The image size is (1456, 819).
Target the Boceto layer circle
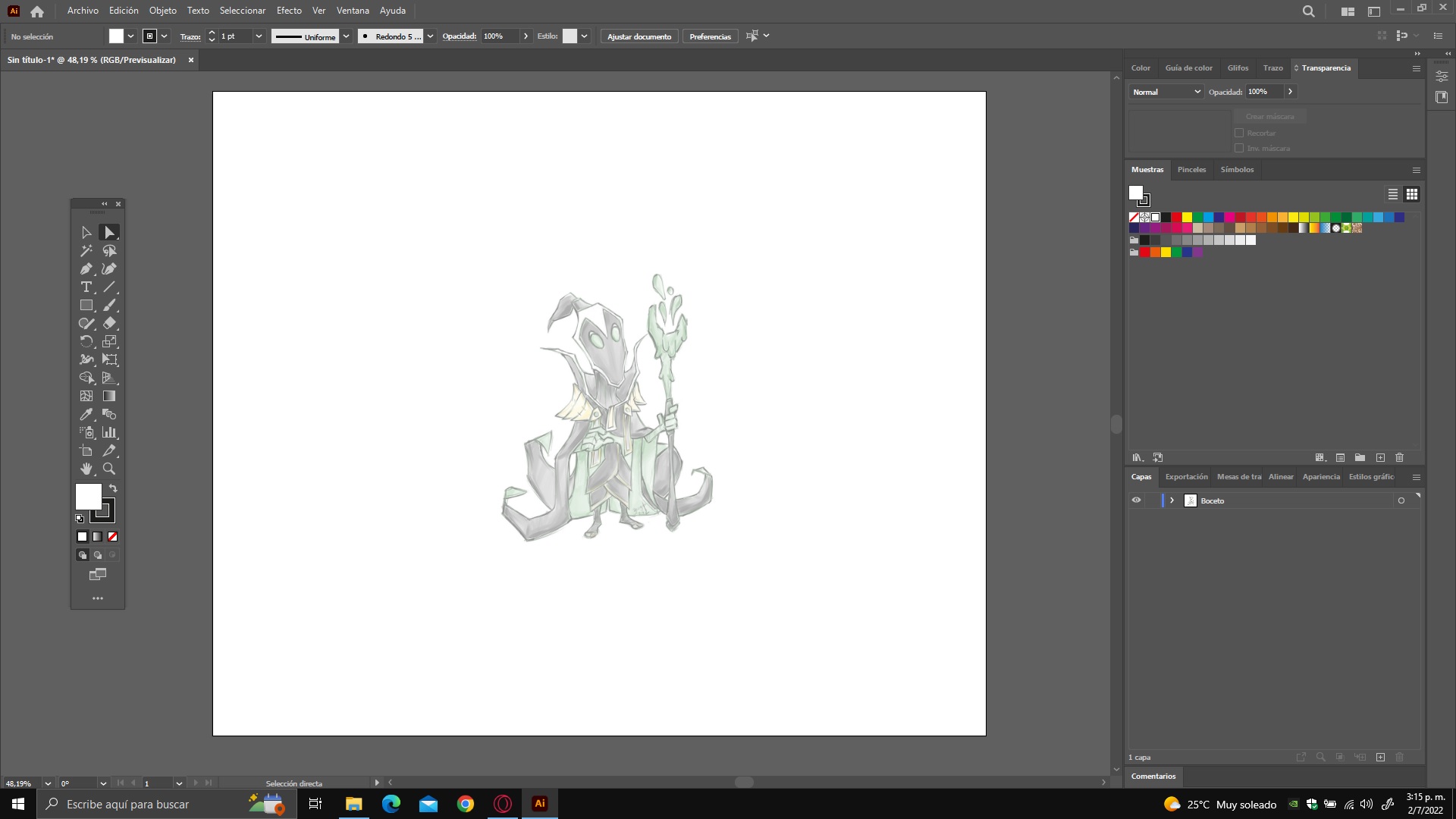[1401, 500]
